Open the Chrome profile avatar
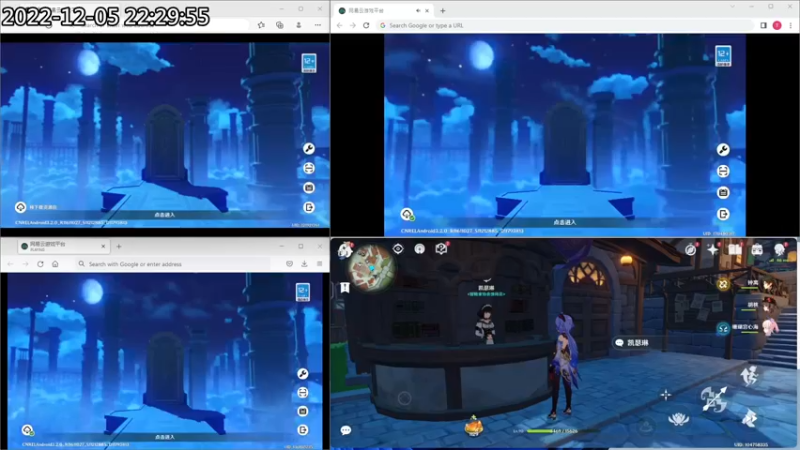The image size is (800, 450). (777, 25)
